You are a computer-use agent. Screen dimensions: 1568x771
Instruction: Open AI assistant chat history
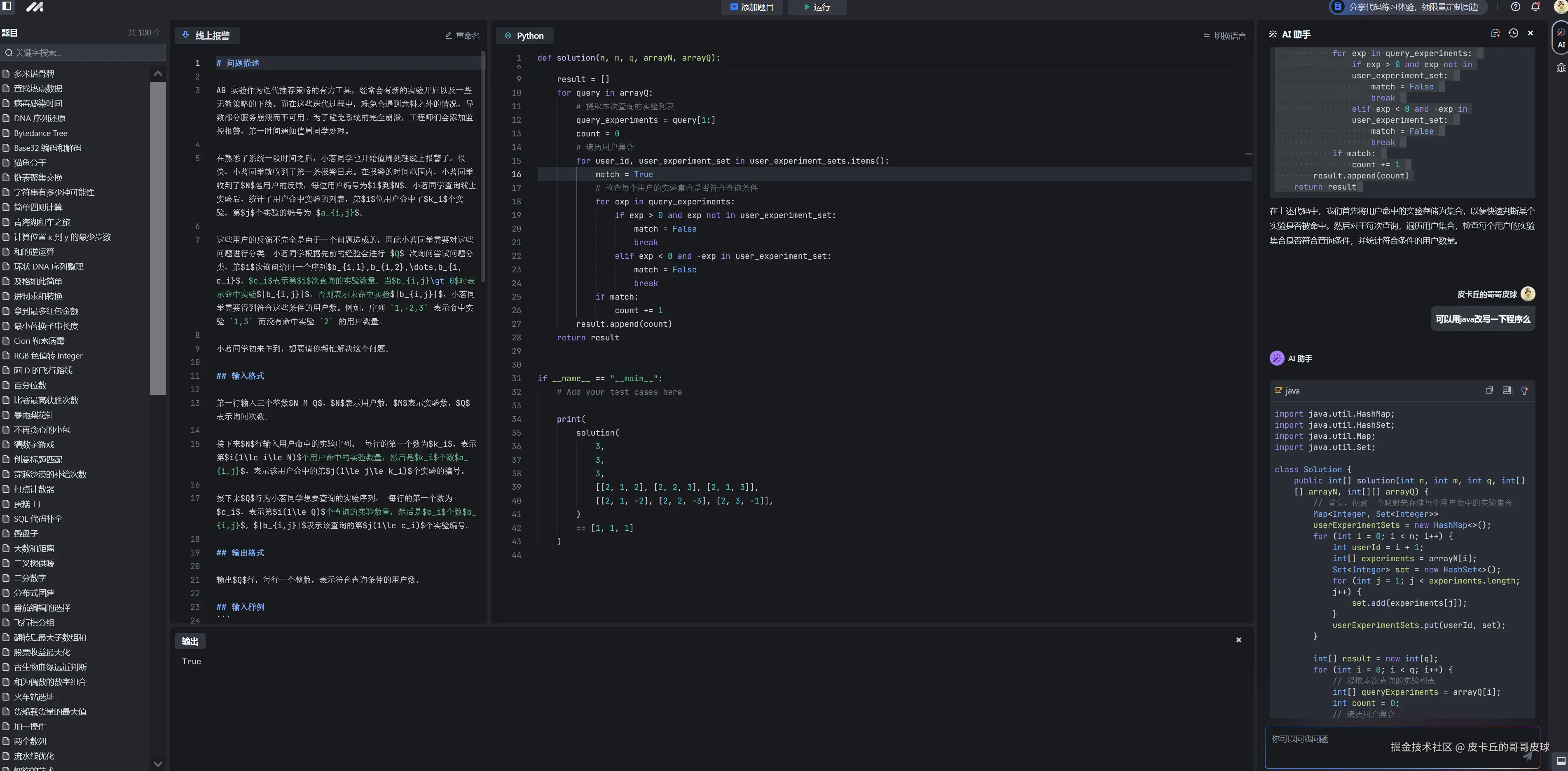[x=1513, y=33]
